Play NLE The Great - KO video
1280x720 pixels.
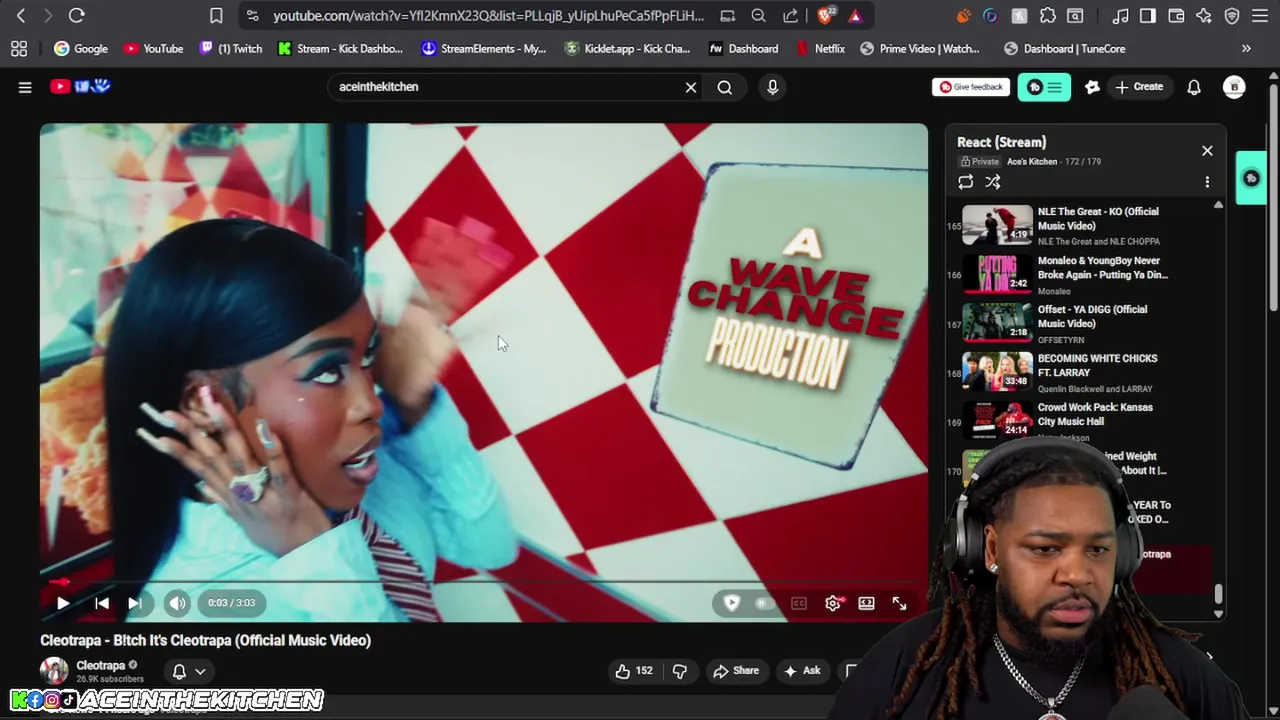[1085, 225]
